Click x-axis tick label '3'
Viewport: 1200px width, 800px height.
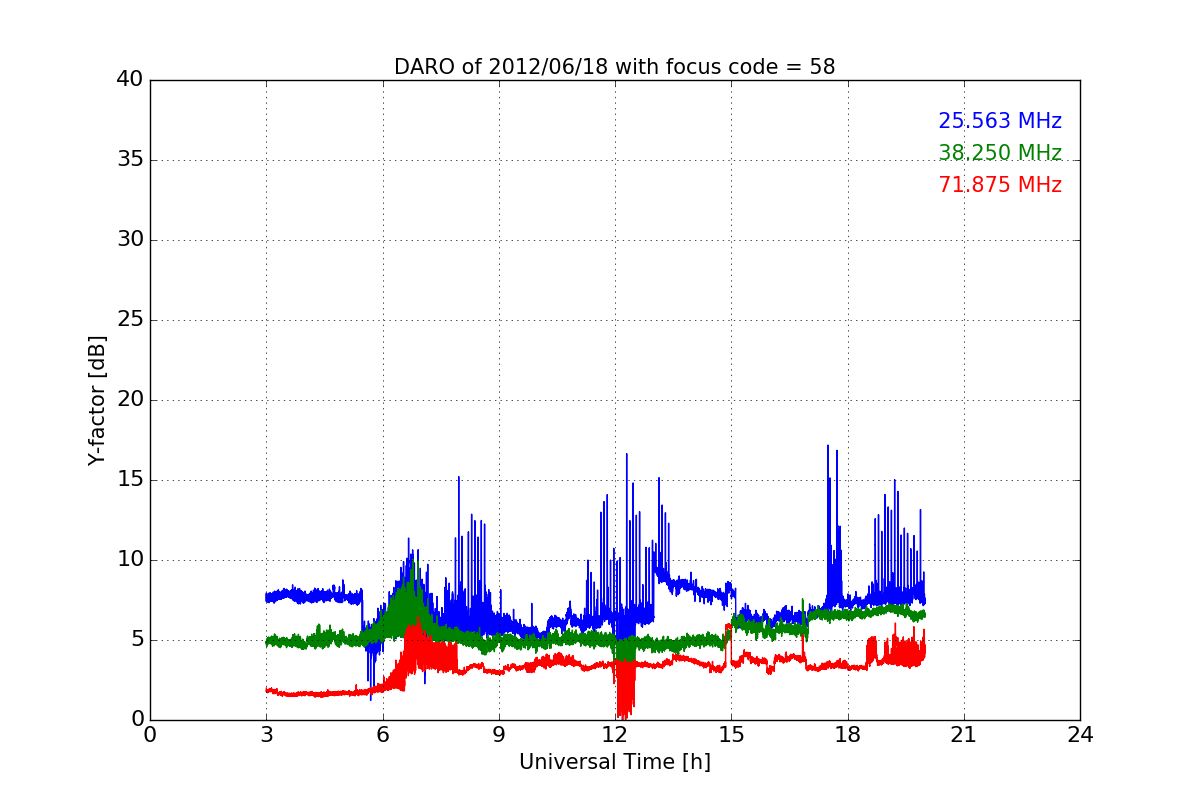[x=266, y=735]
